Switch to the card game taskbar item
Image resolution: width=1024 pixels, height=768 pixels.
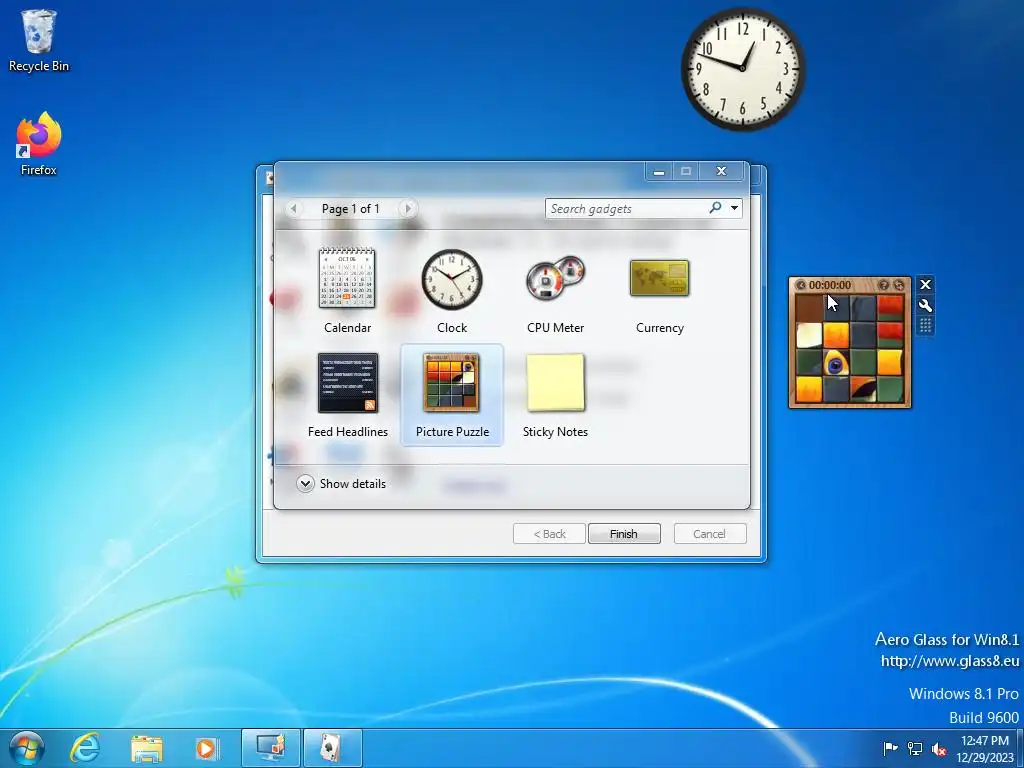pos(332,748)
